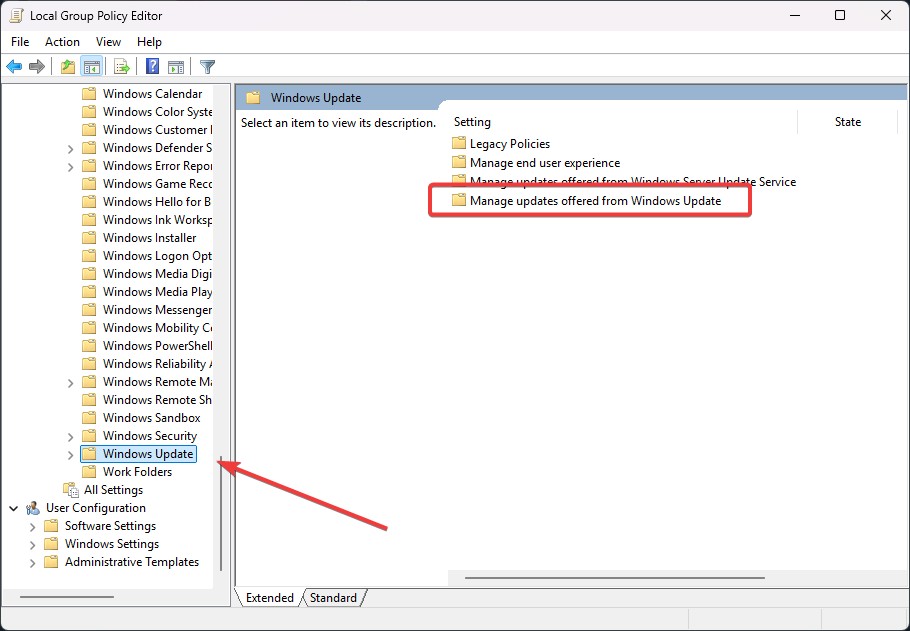Screen dimensions: 910x631
Task: Sort by the Setting column header
Action: (x=623, y=122)
